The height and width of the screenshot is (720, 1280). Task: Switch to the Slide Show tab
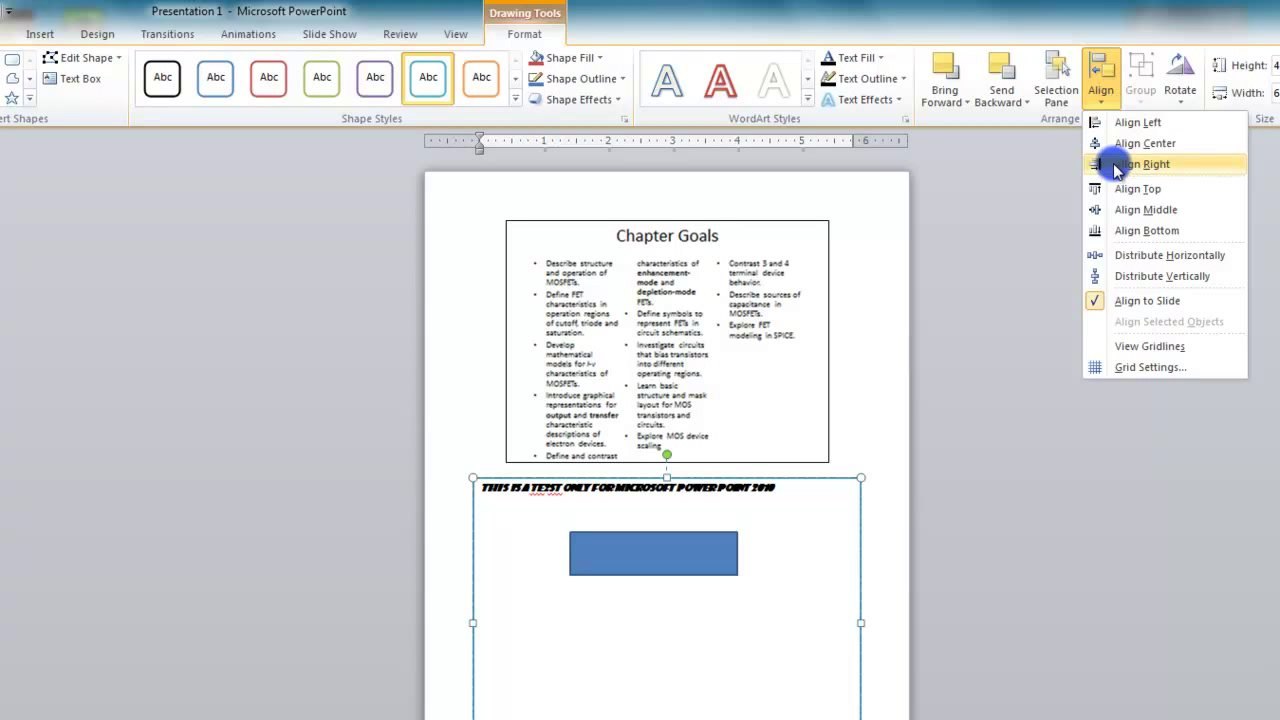(329, 34)
